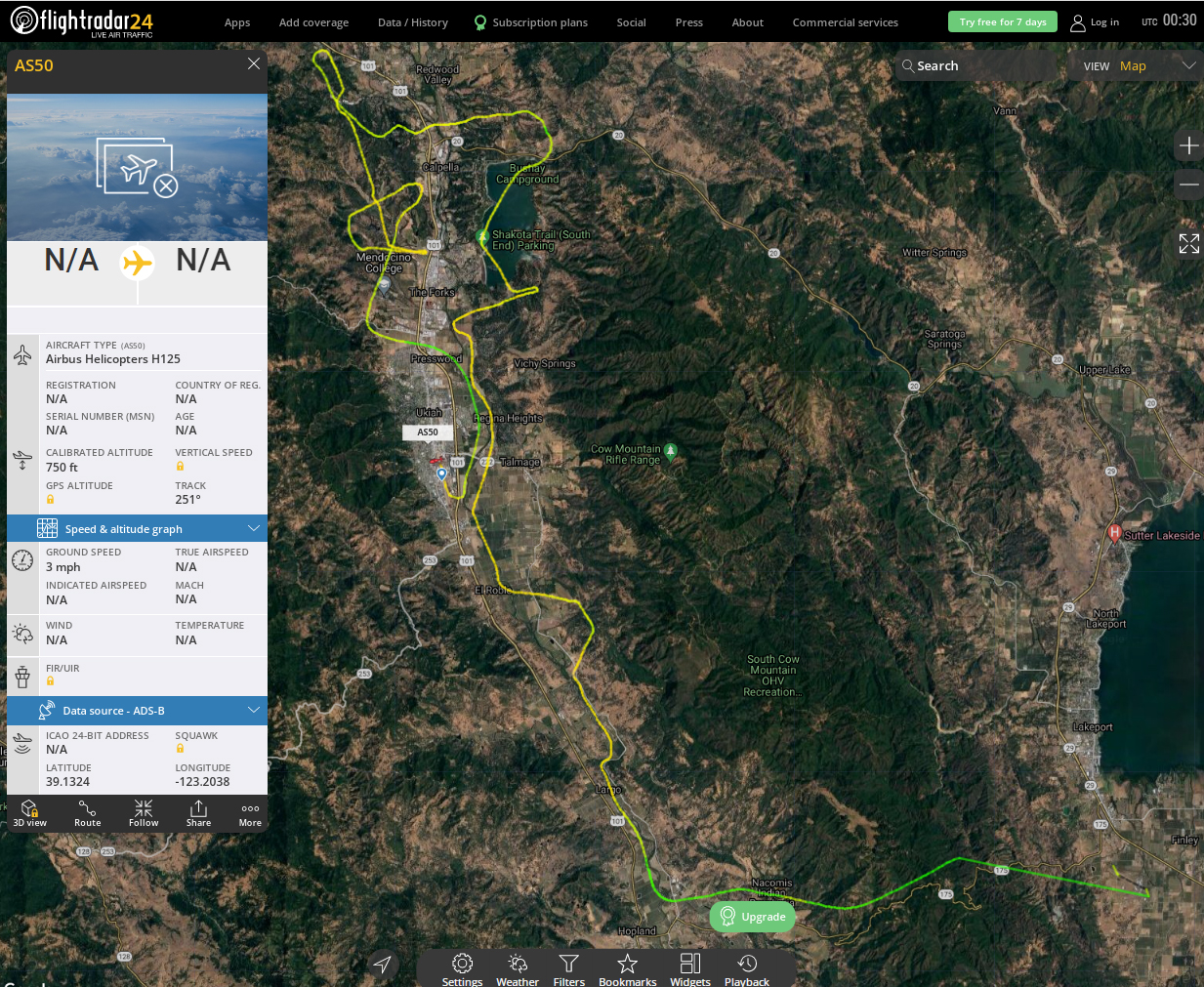This screenshot has height=987, width=1204.
Task: Open the Filters tool
Action: pyautogui.click(x=568, y=968)
